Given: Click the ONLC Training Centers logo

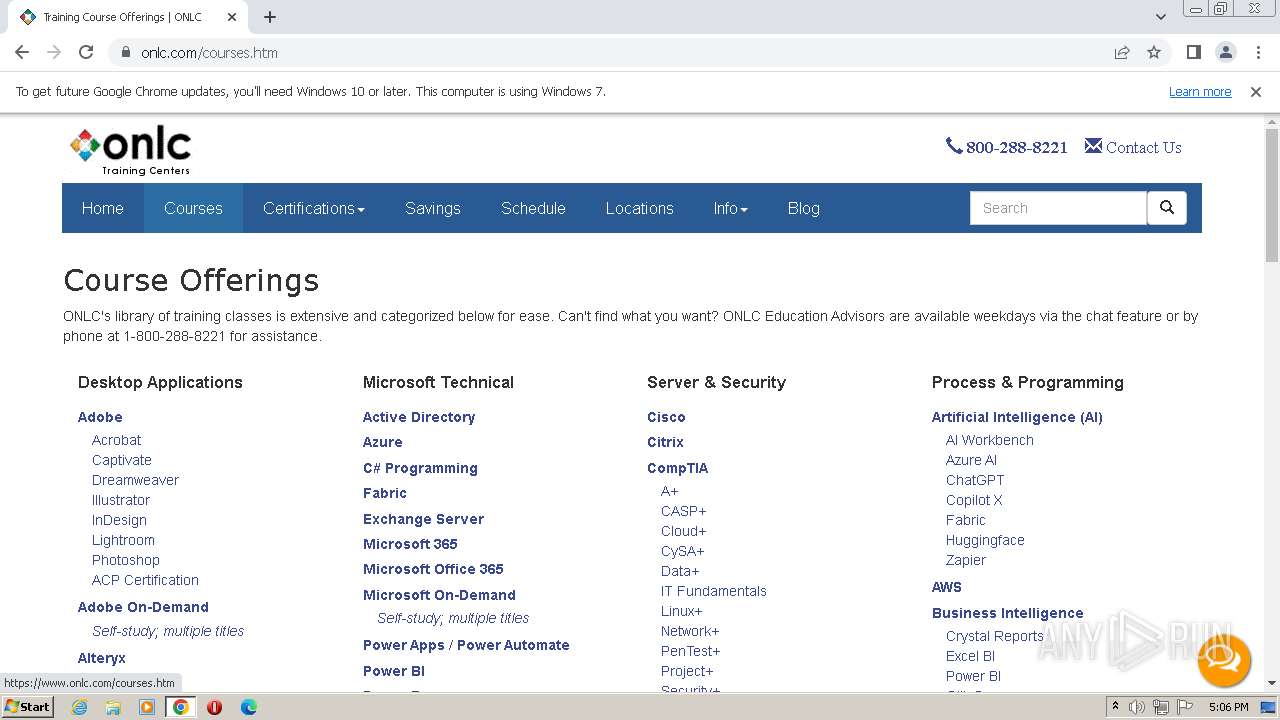Looking at the screenshot, I should coord(130,151).
